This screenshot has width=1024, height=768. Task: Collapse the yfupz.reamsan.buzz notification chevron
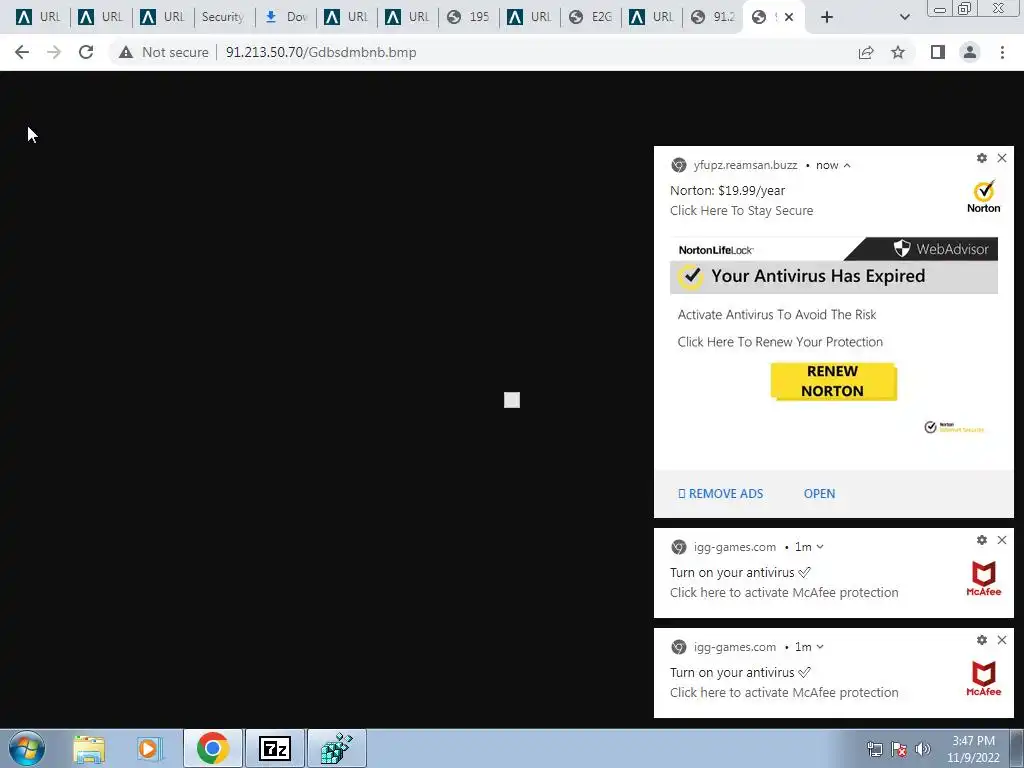tap(847, 165)
